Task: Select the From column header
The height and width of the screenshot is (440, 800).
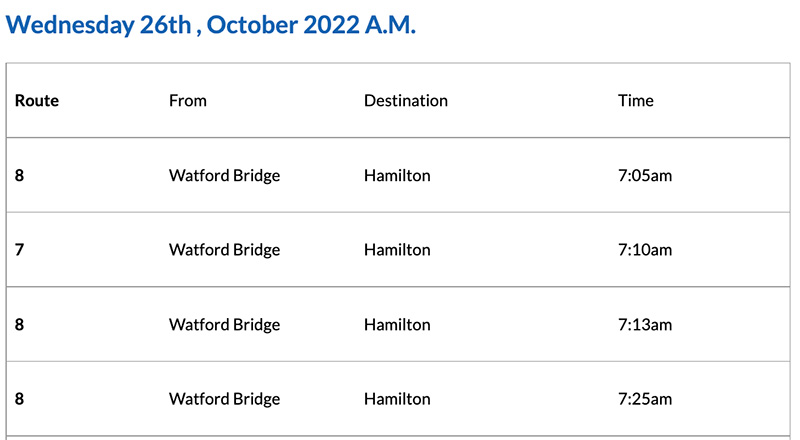Action: (x=188, y=100)
